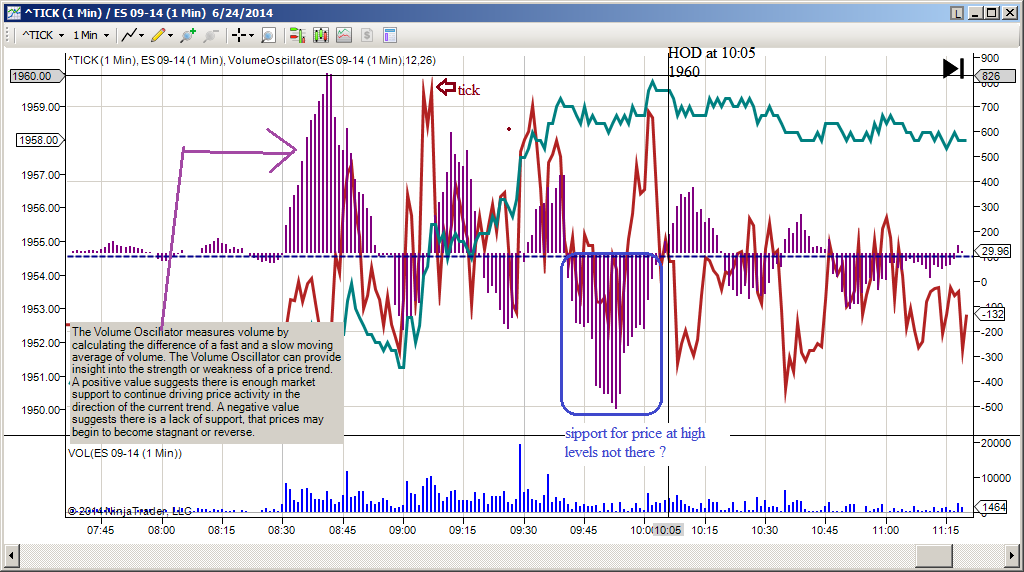The image size is (1024, 572).
Task: Click the 1955.00 price axis label
Action: [40, 242]
